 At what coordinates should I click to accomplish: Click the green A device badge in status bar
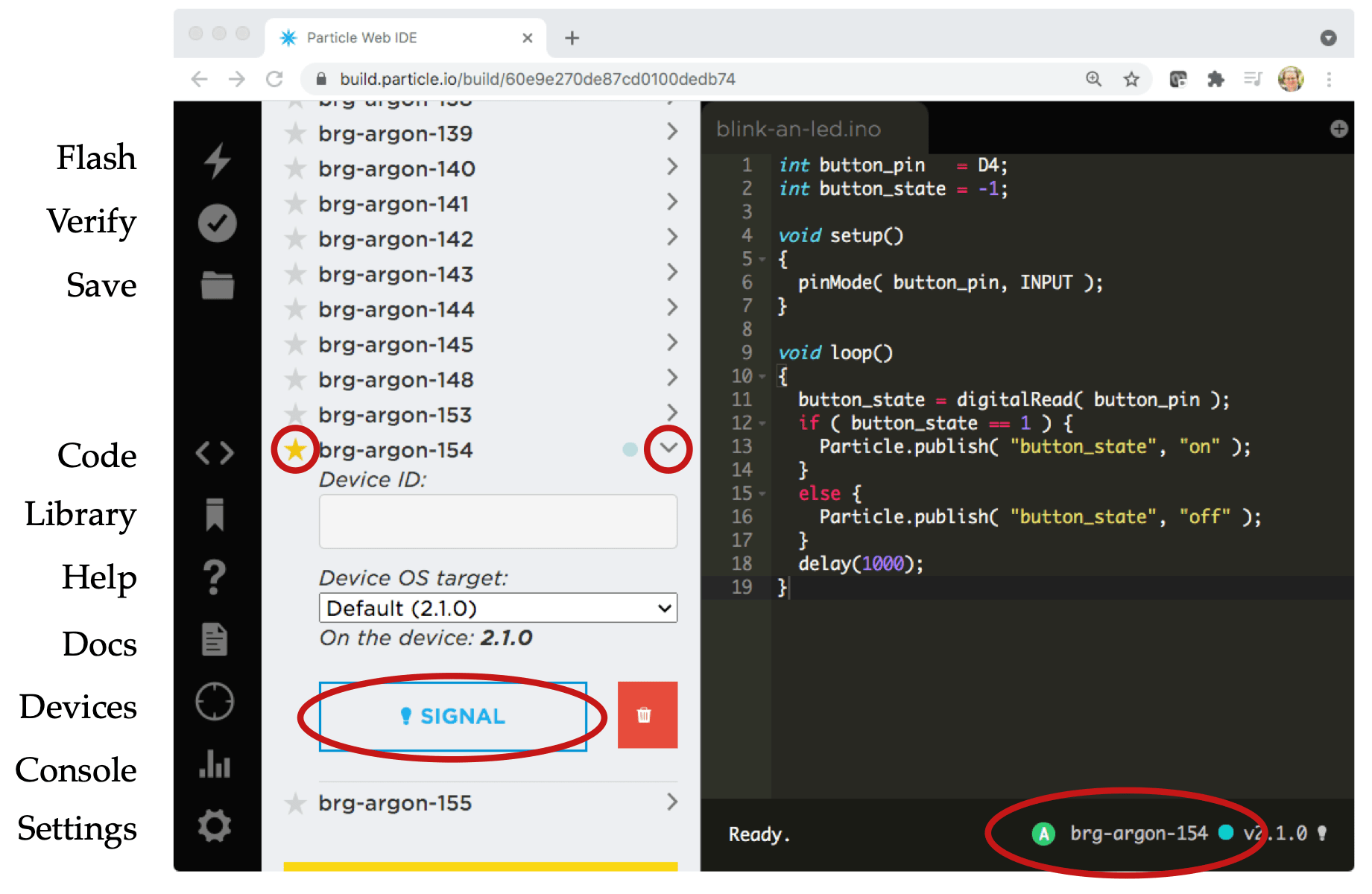pos(1044,834)
